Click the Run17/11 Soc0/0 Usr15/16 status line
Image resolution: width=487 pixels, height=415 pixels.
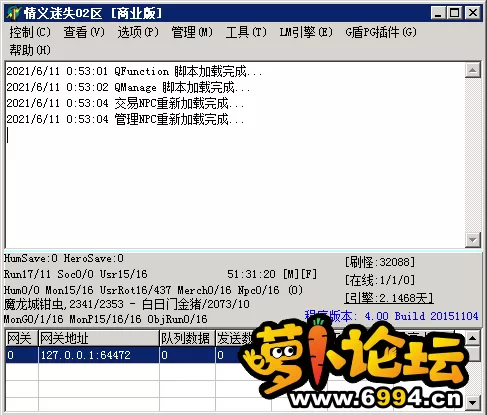[76, 274]
